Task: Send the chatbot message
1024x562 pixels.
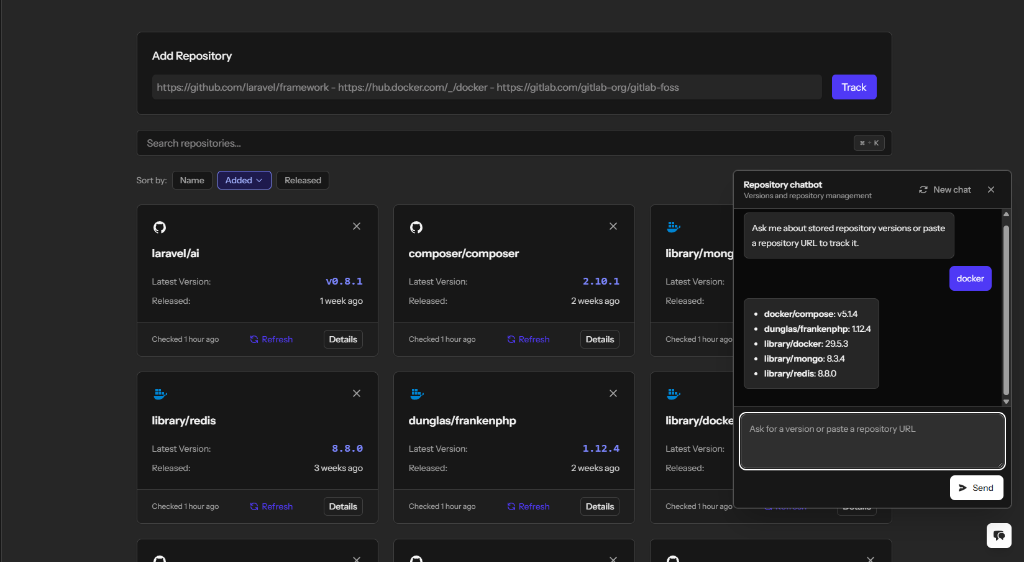Action: pyautogui.click(x=976, y=488)
